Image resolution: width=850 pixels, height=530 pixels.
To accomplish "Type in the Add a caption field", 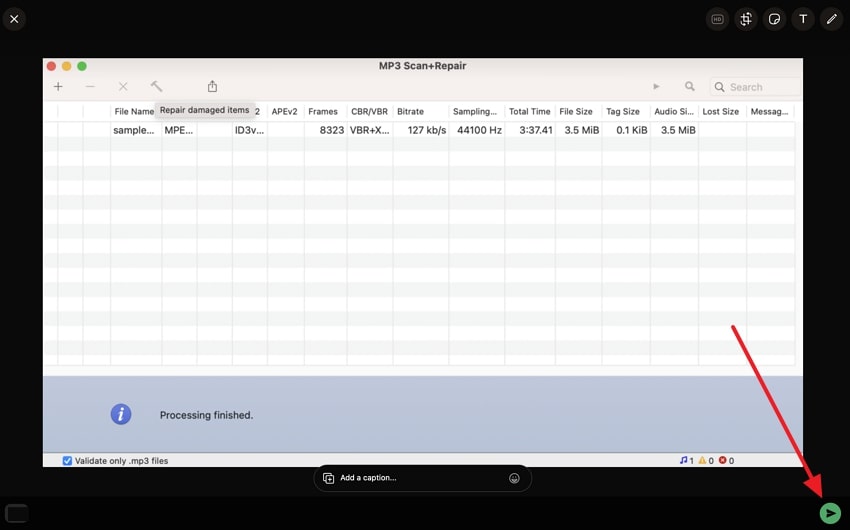I will tap(420, 478).
